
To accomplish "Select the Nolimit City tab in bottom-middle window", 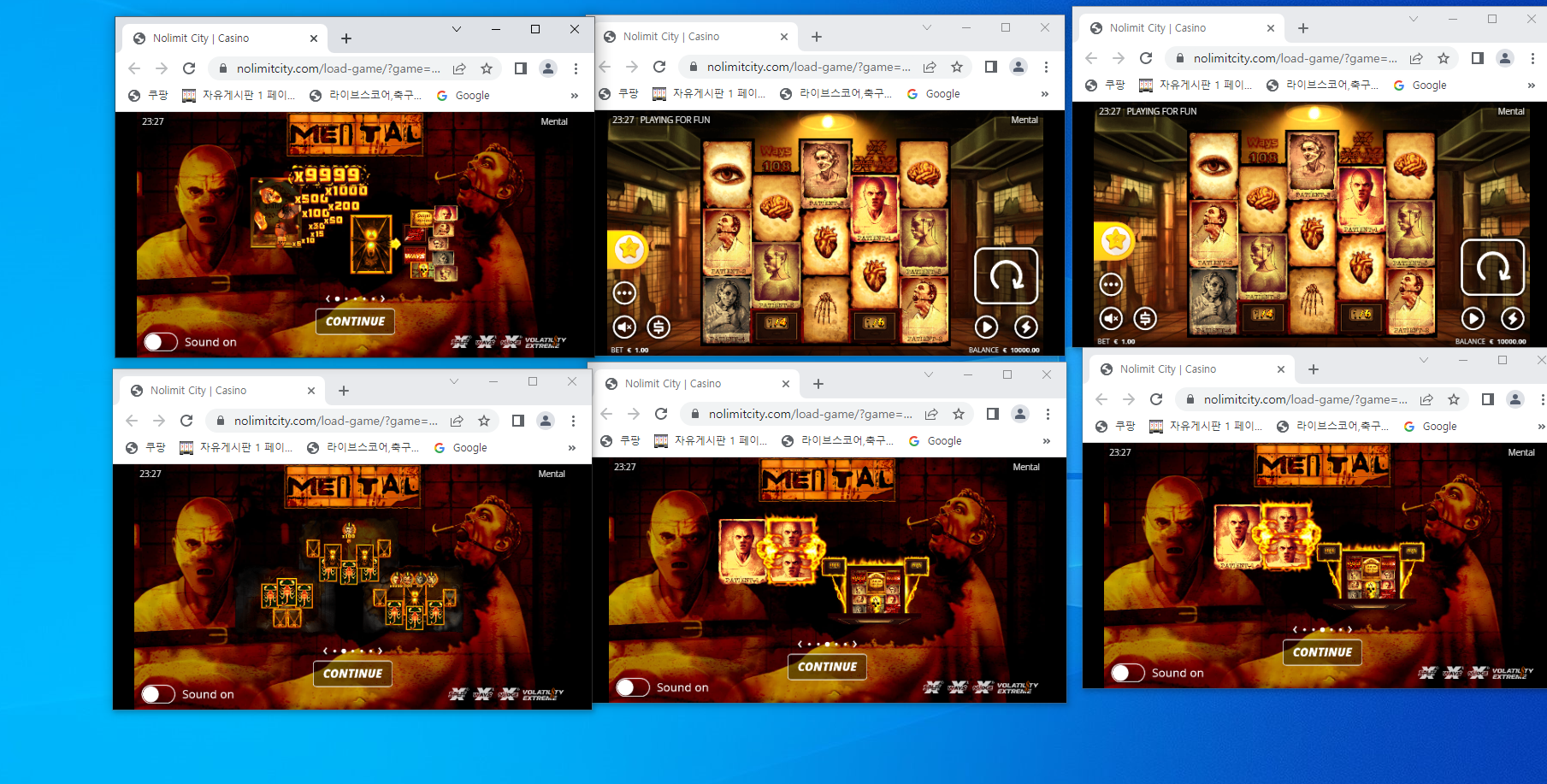I will point(699,384).
